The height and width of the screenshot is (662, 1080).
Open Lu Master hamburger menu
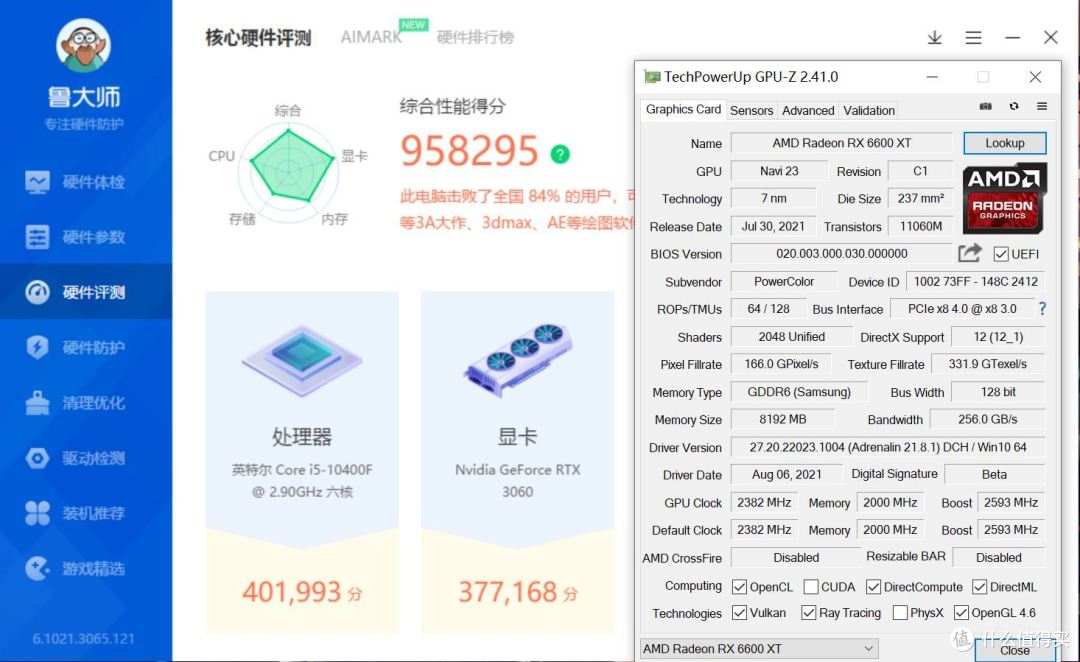coord(973,37)
